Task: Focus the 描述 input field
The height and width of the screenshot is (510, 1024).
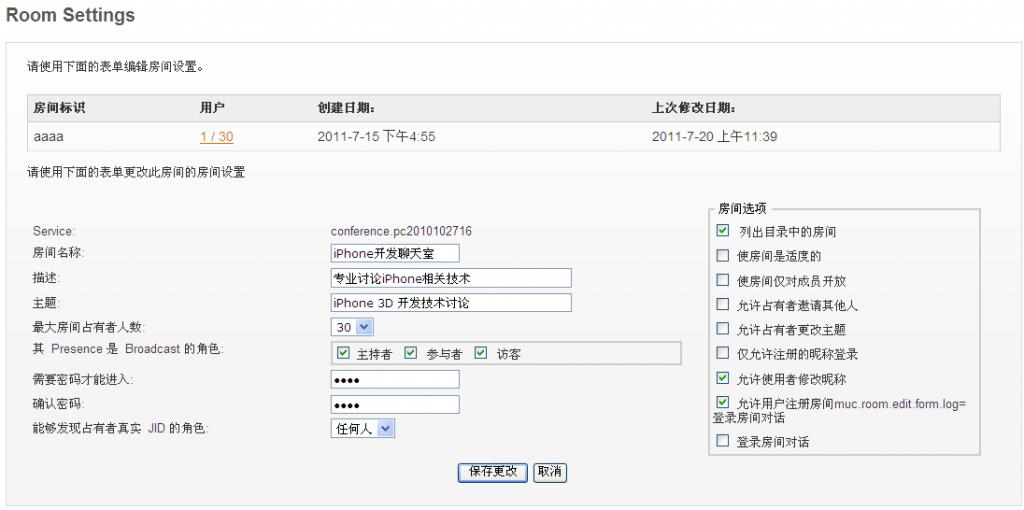Action: click(450, 278)
